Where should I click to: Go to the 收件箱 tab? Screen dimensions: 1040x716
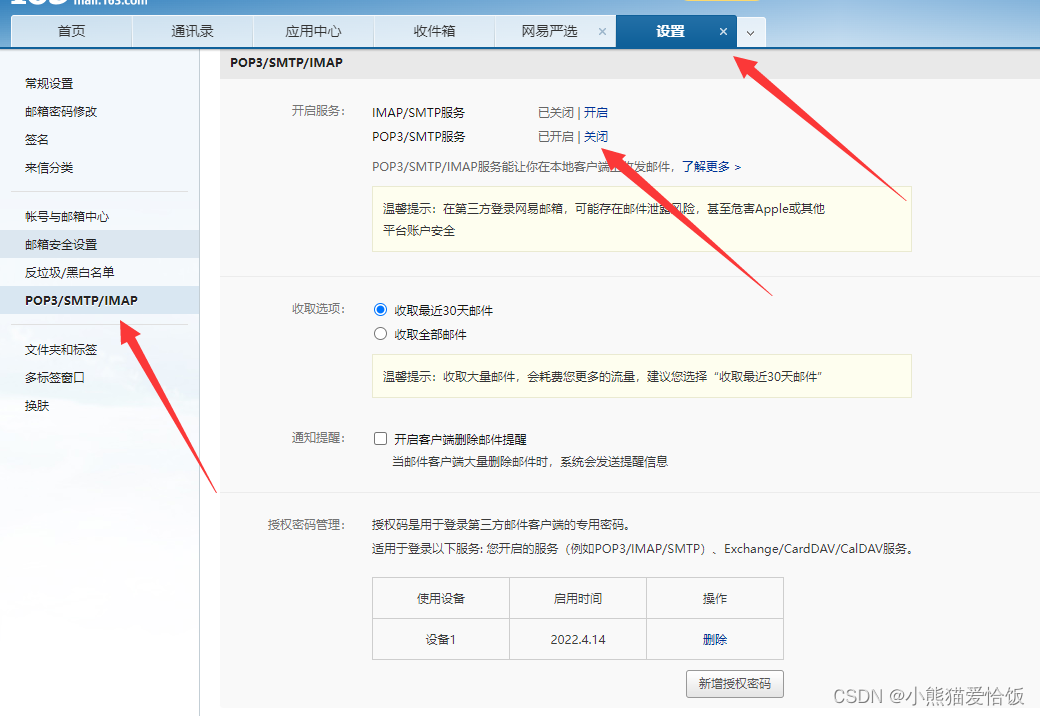pos(434,31)
